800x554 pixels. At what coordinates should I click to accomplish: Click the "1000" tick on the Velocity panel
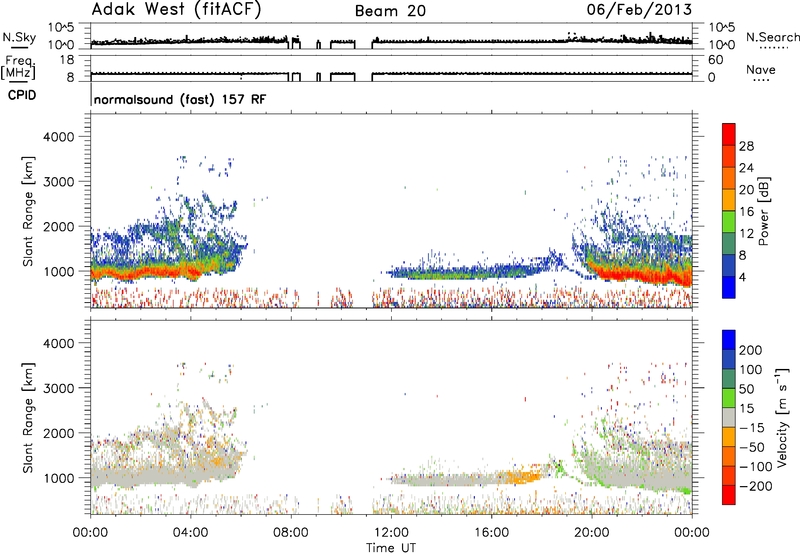click(x=58, y=478)
